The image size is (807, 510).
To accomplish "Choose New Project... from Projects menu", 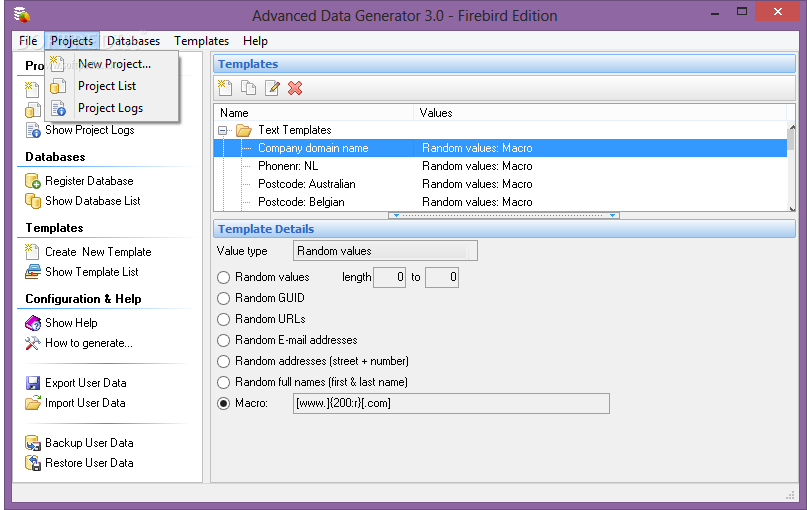I will click(112, 64).
